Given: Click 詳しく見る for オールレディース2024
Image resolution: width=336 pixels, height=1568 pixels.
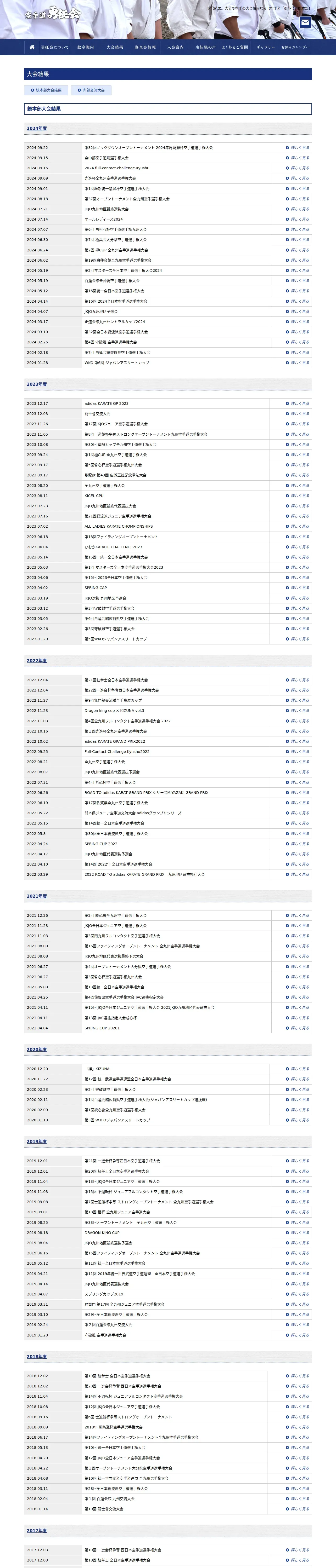Looking at the screenshot, I should (x=298, y=219).
